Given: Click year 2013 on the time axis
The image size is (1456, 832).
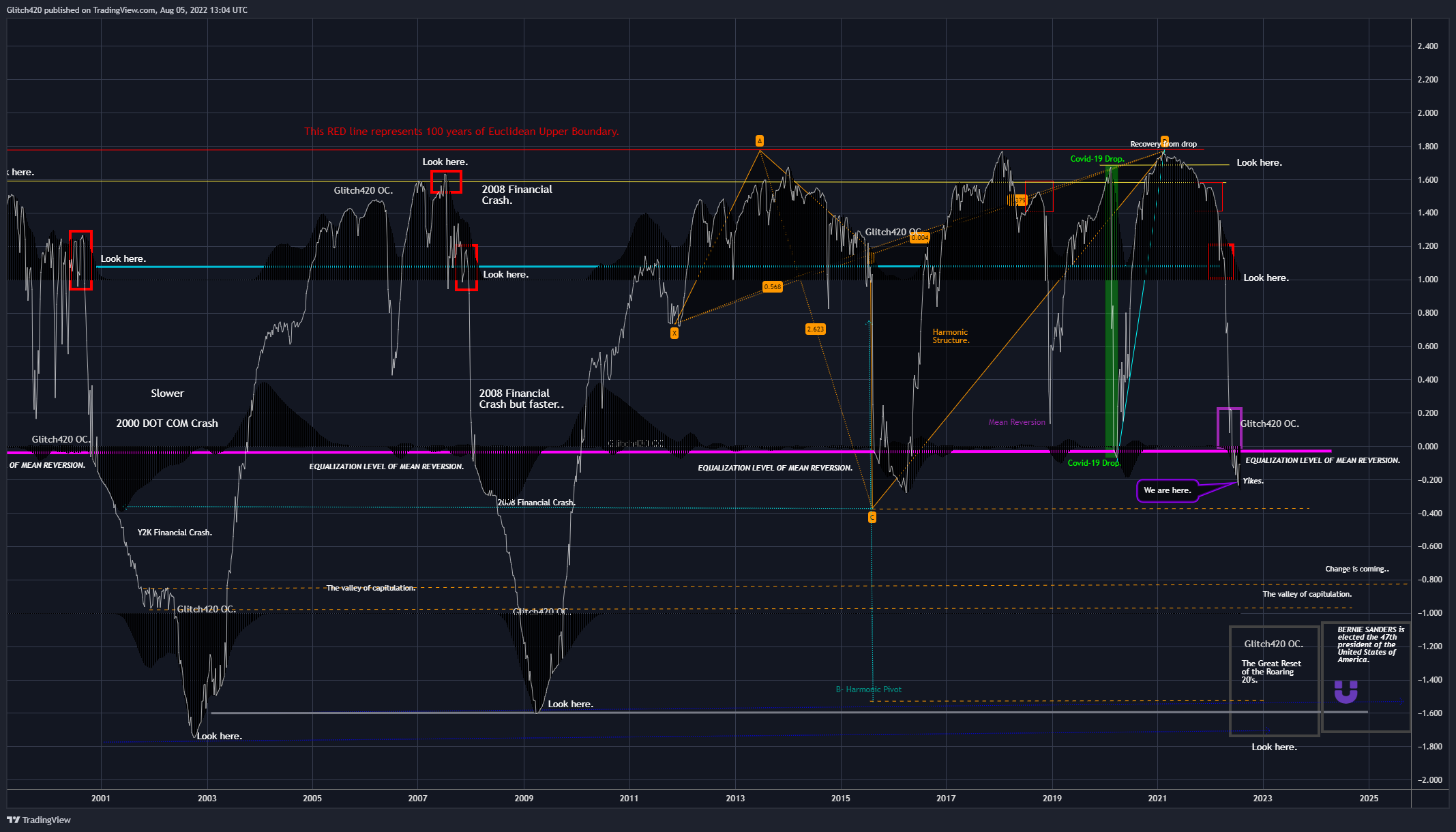Looking at the screenshot, I should 735,799.
